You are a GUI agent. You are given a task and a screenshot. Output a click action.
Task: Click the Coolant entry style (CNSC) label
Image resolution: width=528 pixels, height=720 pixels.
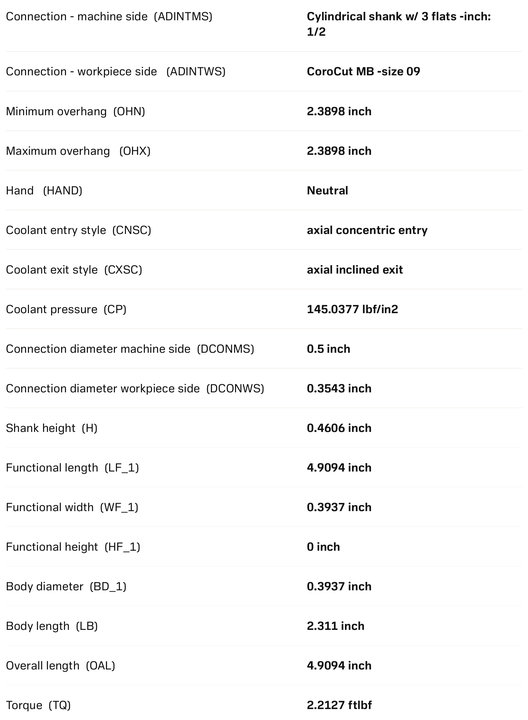tap(78, 230)
